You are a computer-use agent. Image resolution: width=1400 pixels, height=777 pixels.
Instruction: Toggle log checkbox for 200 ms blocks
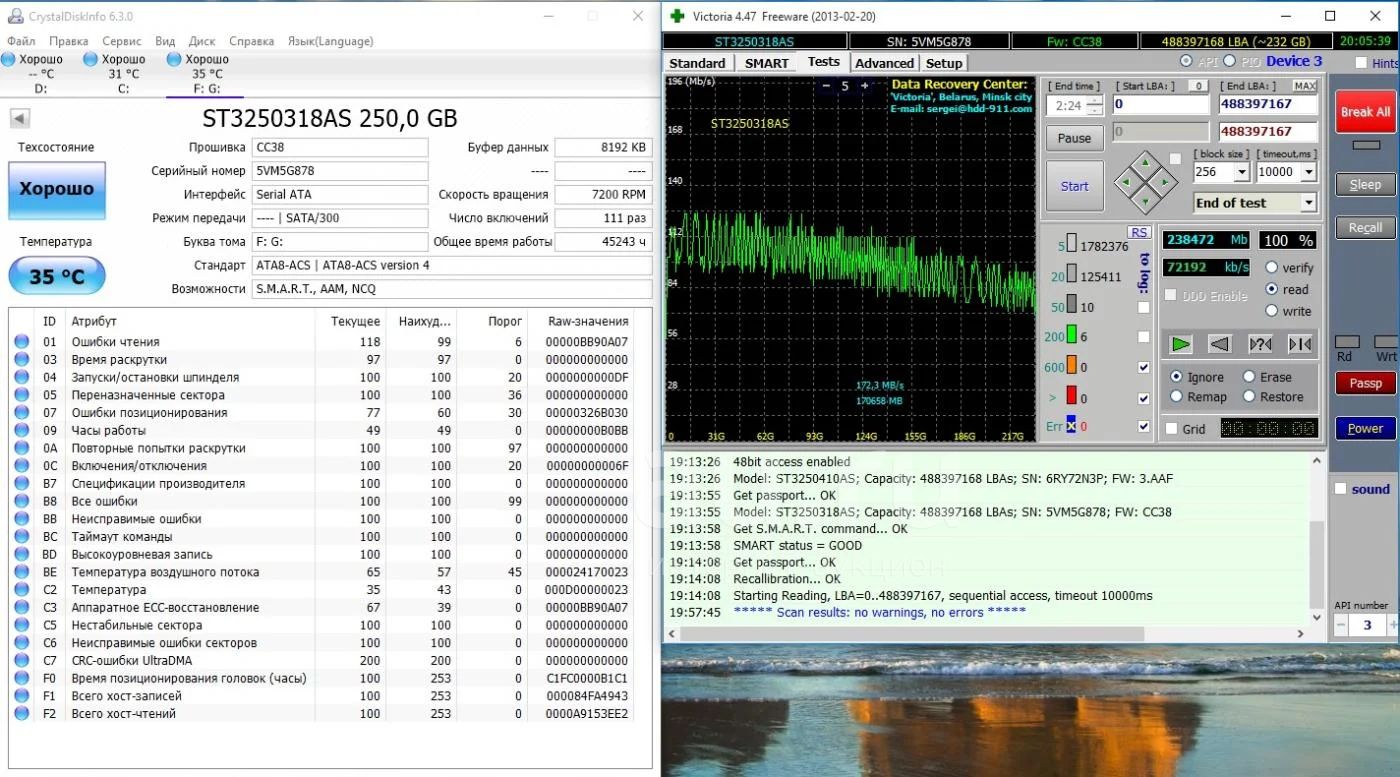coord(1144,337)
